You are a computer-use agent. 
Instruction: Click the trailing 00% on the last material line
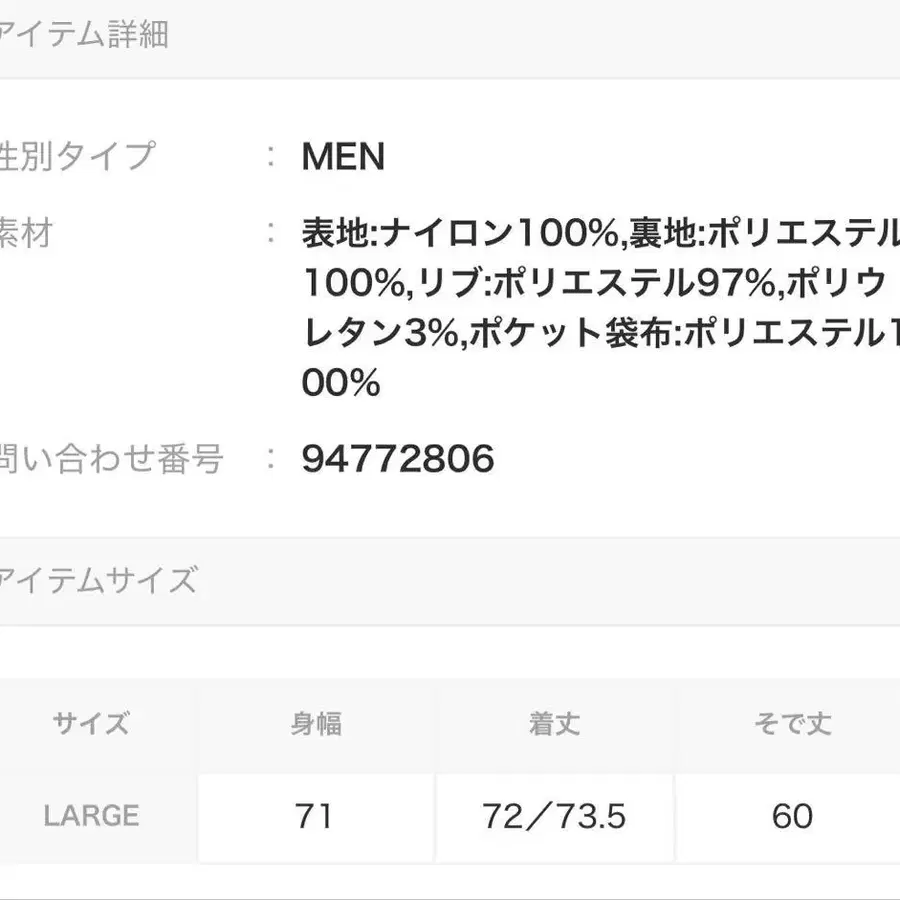(341, 384)
